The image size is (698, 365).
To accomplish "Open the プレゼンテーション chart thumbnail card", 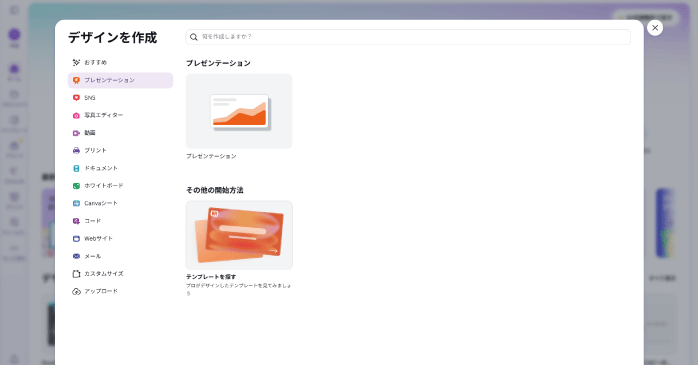I will pyautogui.click(x=239, y=111).
